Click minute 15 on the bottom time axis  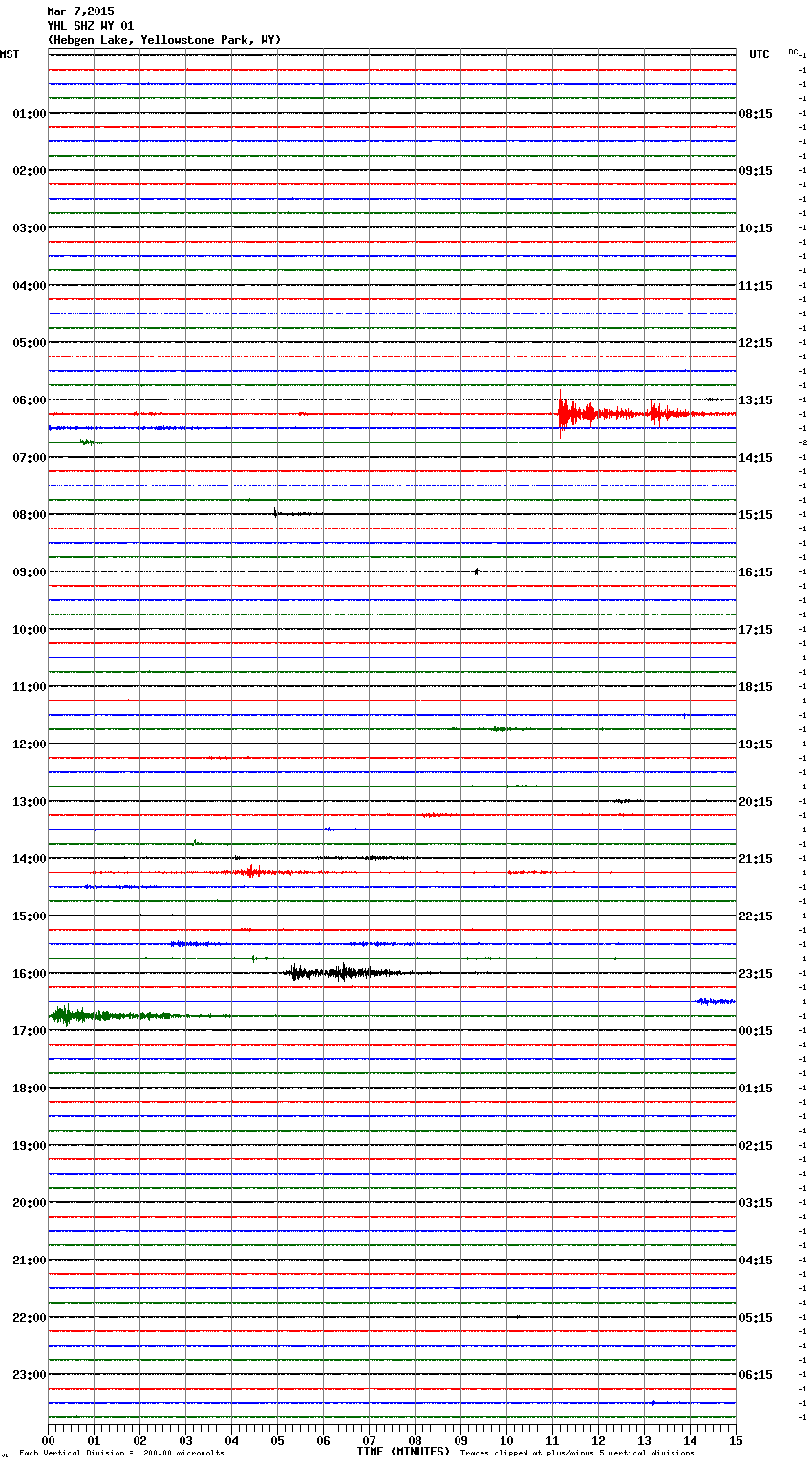click(736, 1440)
